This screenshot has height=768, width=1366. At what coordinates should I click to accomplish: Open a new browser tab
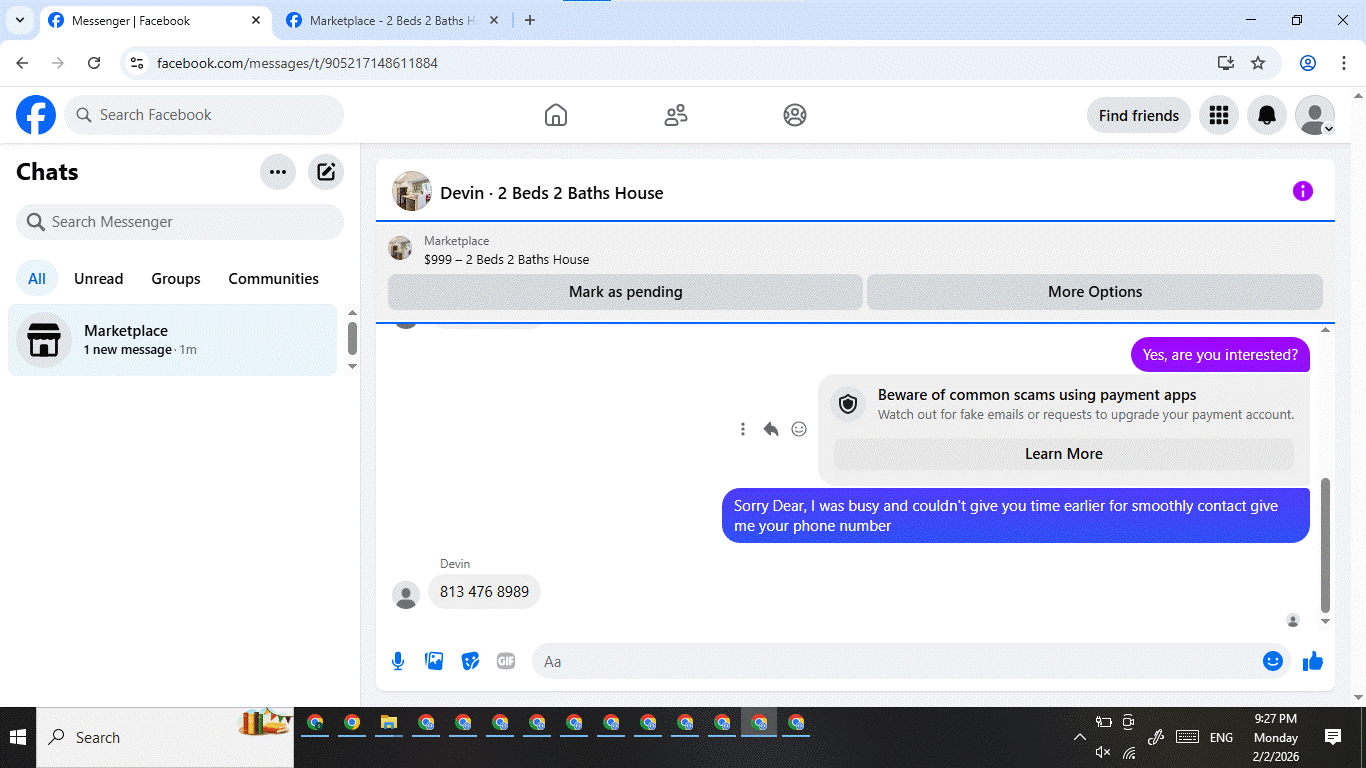[530, 20]
